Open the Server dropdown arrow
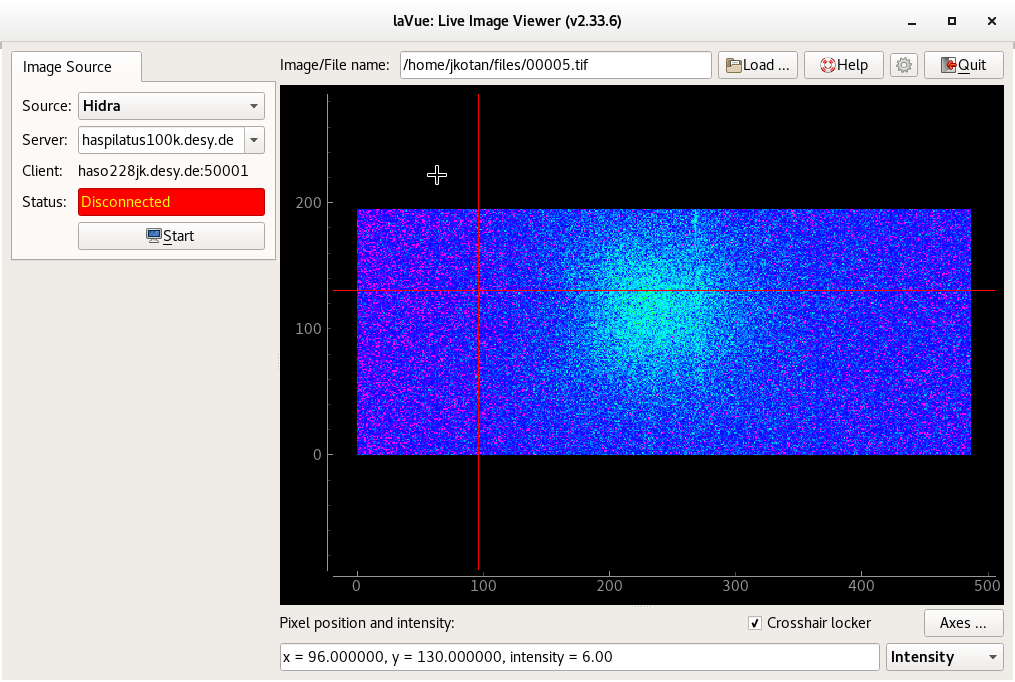The height and width of the screenshot is (682, 1015). 254,140
